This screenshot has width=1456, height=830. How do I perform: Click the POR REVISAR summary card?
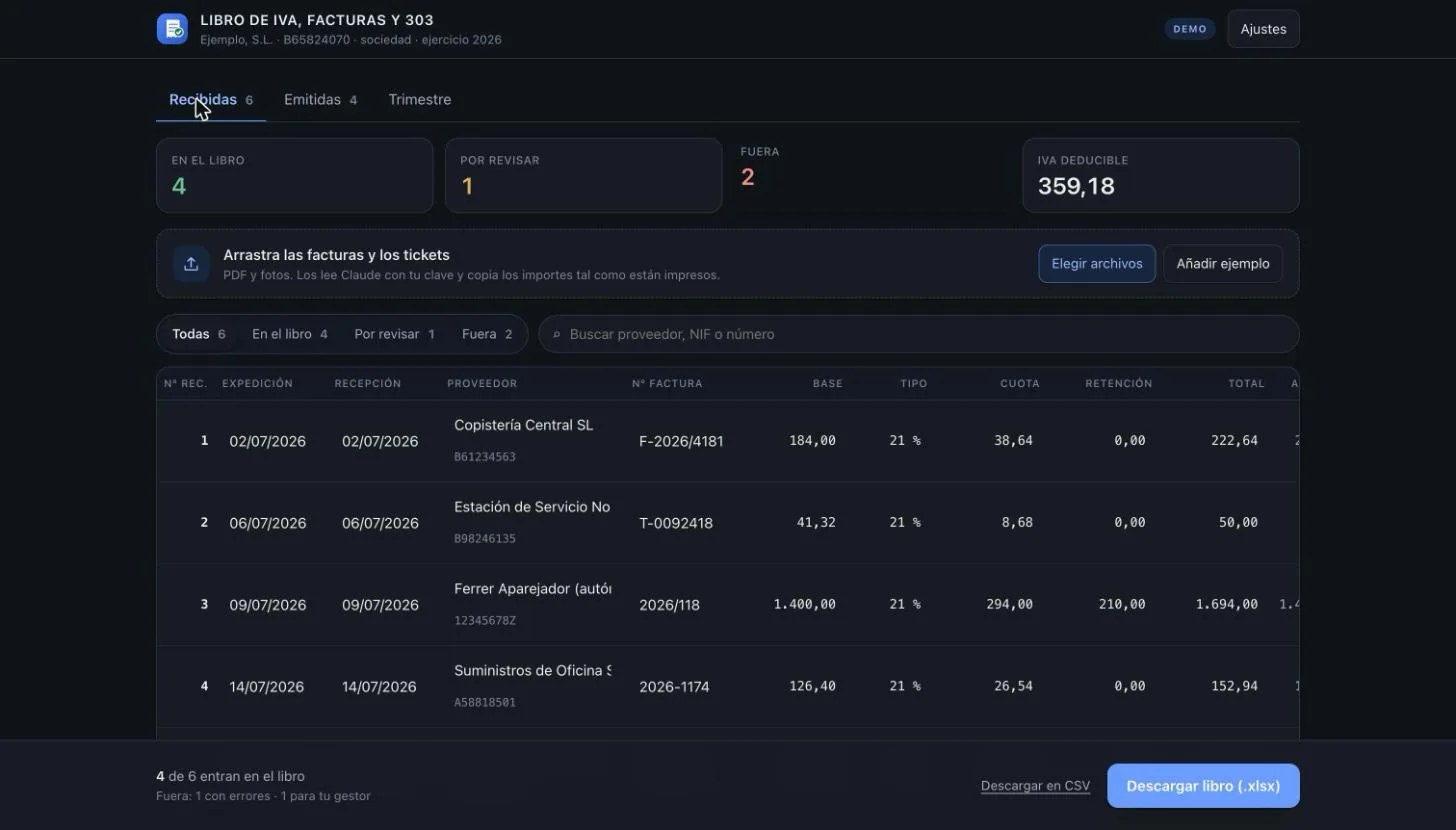(583, 175)
